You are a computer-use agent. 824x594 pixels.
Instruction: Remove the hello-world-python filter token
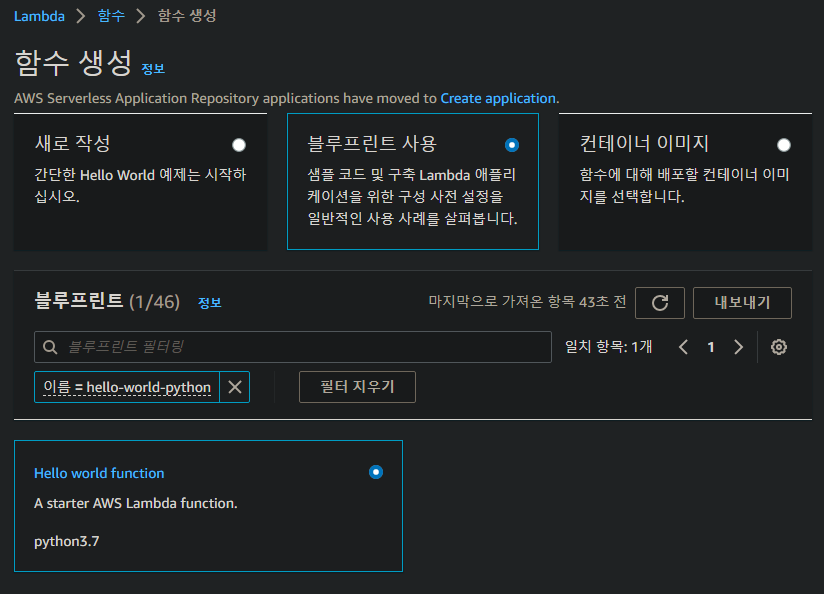tap(235, 387)
